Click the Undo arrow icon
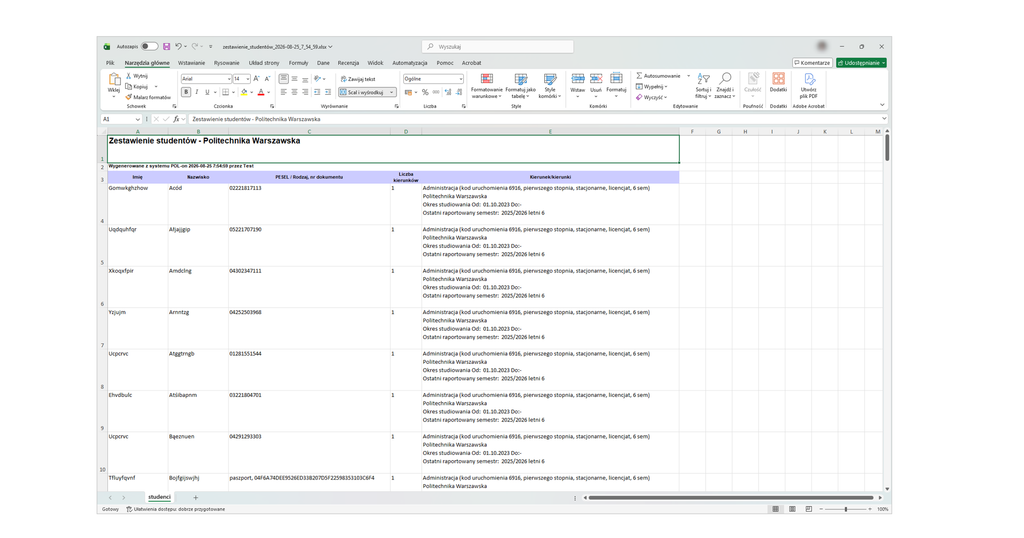Viewport: 1024px width, 538px height. pyautogui.click(x=178, y=46)
